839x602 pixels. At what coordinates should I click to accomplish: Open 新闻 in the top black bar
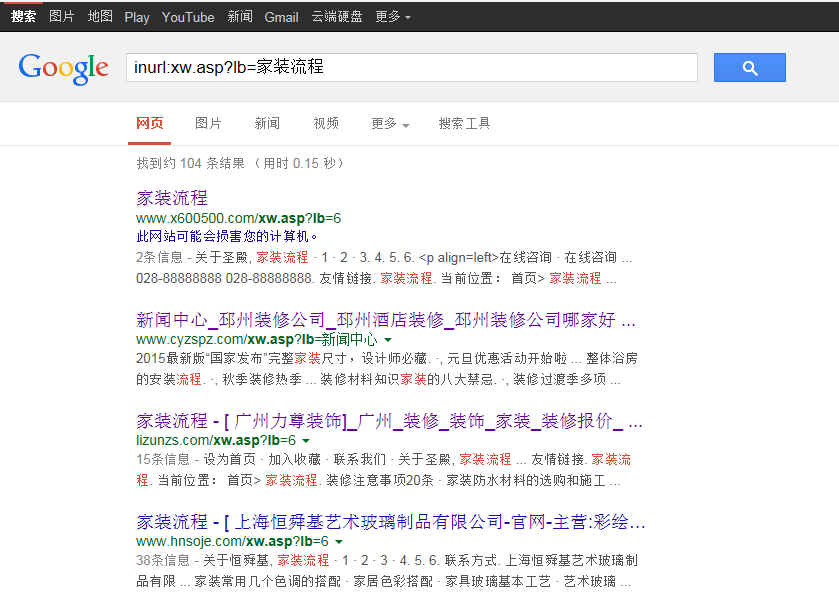tap(240, 17)
